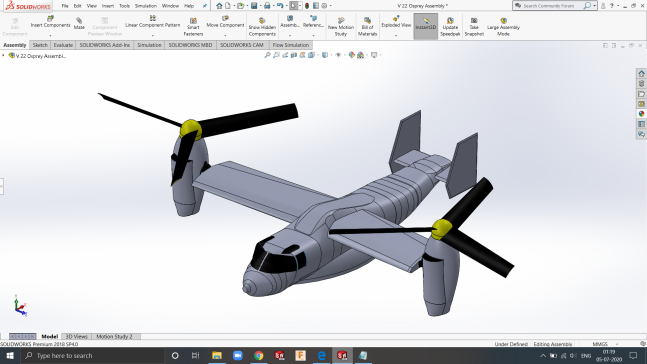Viewport: 647px width, 364px height.
Task: Open the Options gear icon
Action: [324, 6]
